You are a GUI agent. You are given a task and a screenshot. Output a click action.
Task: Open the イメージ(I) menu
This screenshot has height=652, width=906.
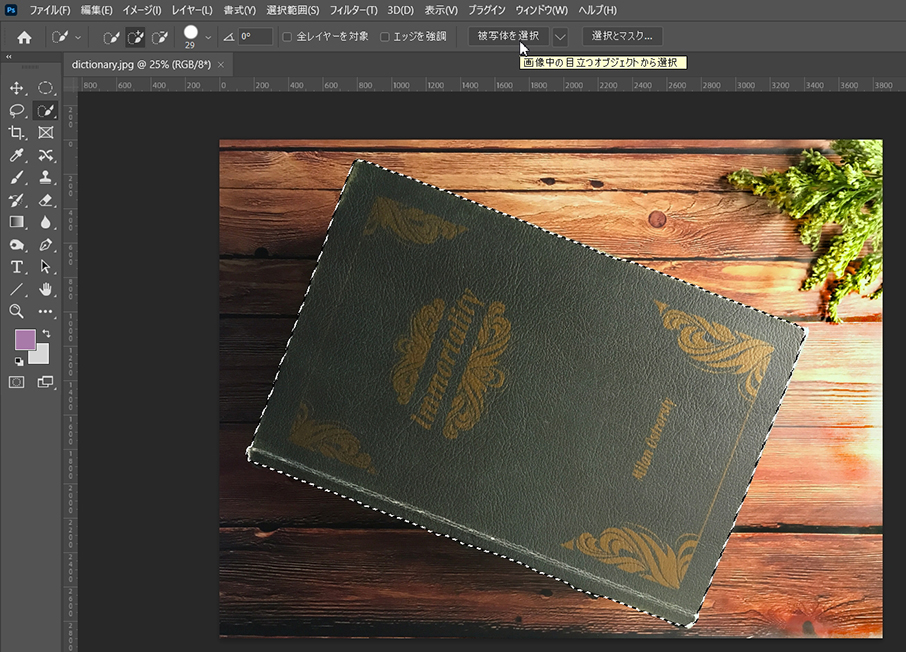click(142, 10)
